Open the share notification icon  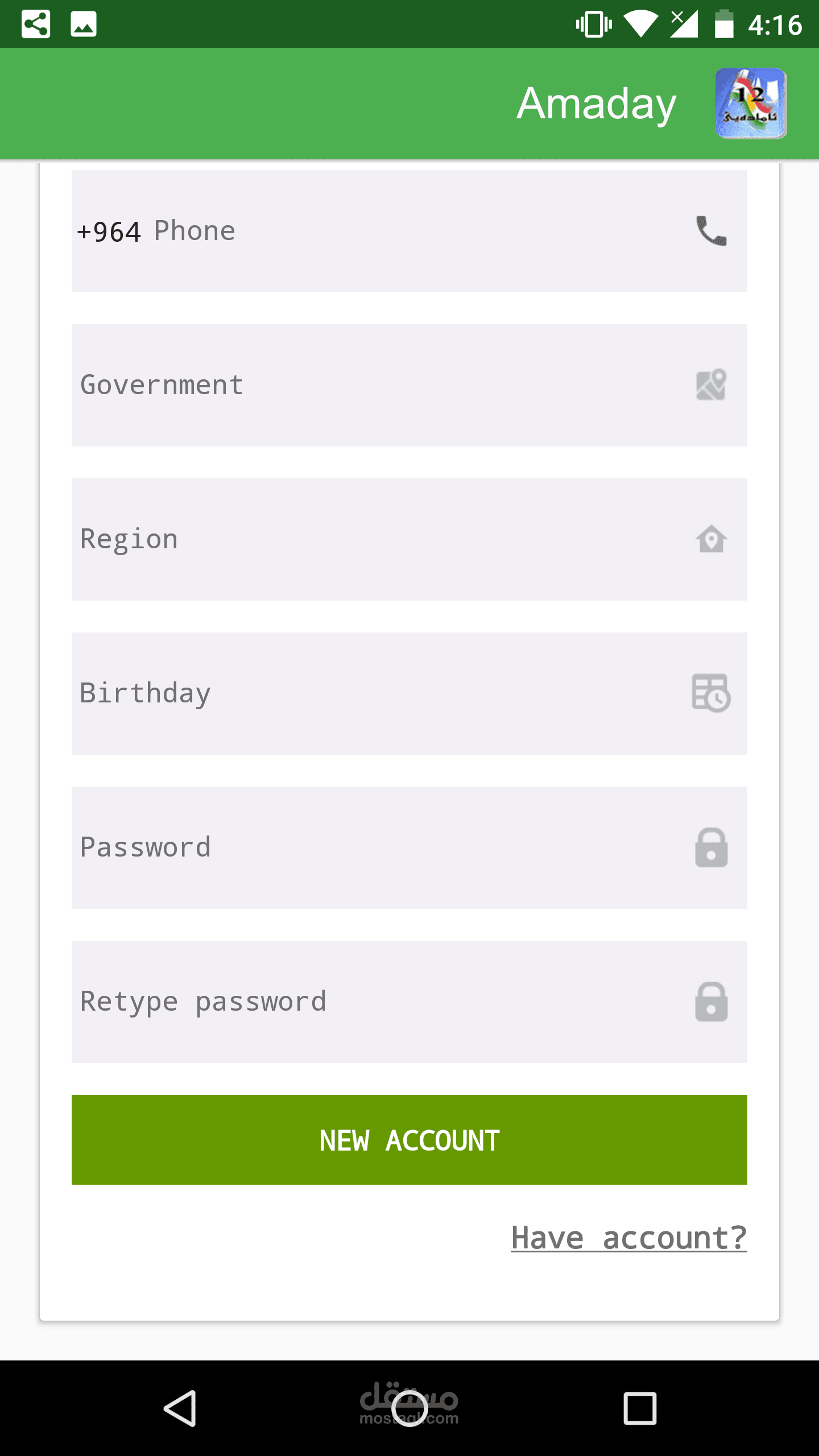[x=36, y=24]
